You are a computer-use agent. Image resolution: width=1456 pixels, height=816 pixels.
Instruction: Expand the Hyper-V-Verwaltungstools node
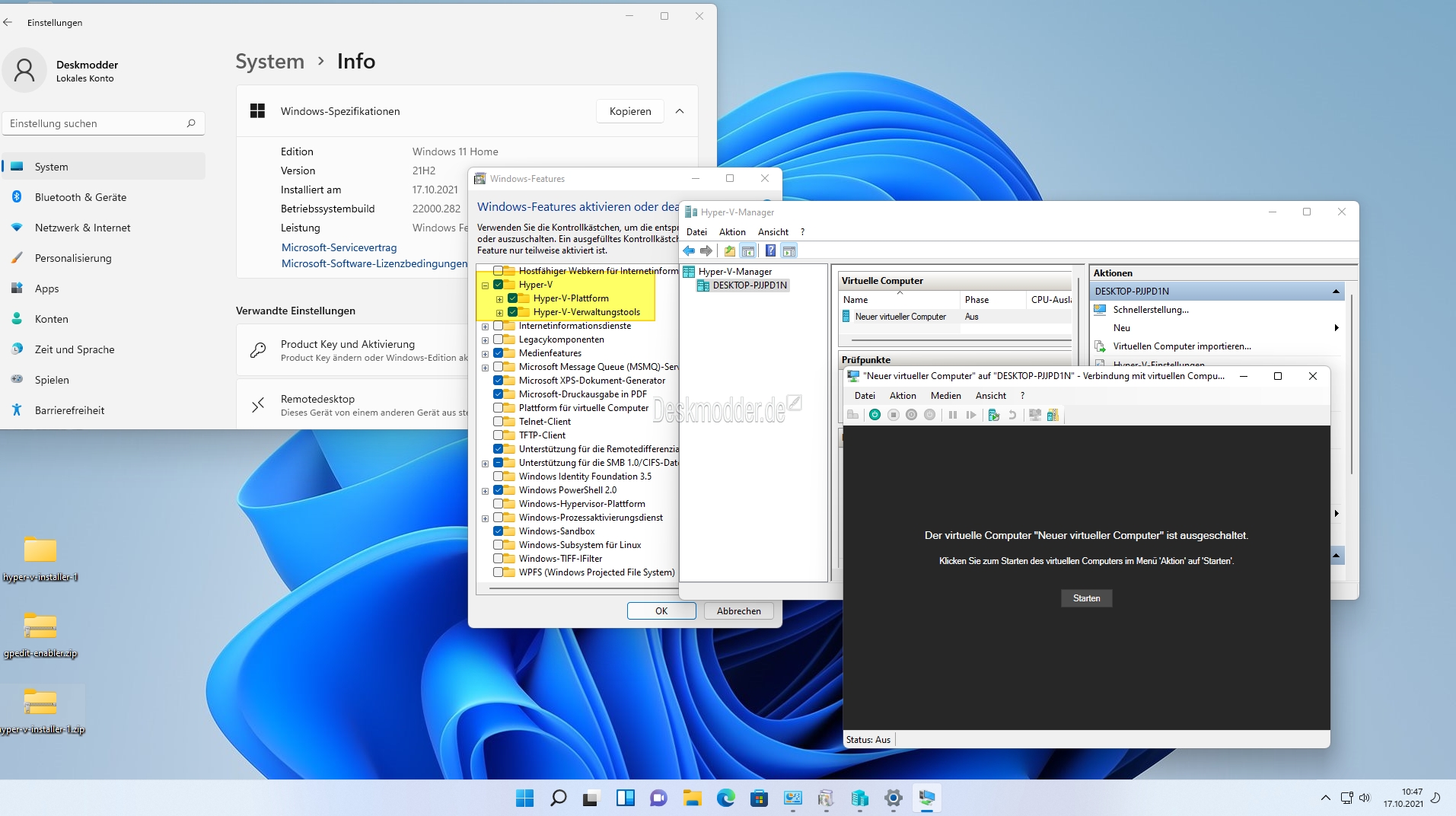point(499,313)
